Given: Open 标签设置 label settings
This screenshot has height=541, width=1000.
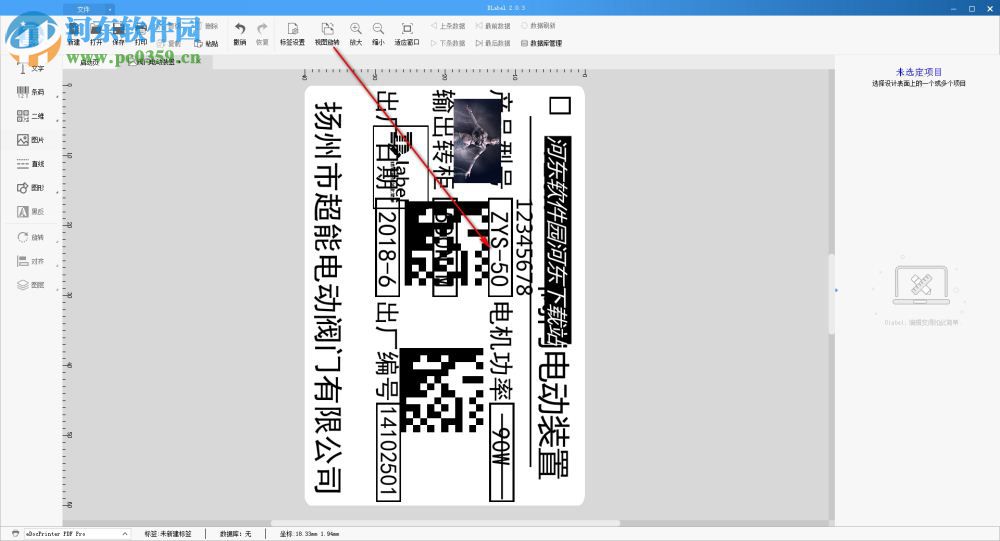Looking at the screenshot, I should (x=293, y=34).
